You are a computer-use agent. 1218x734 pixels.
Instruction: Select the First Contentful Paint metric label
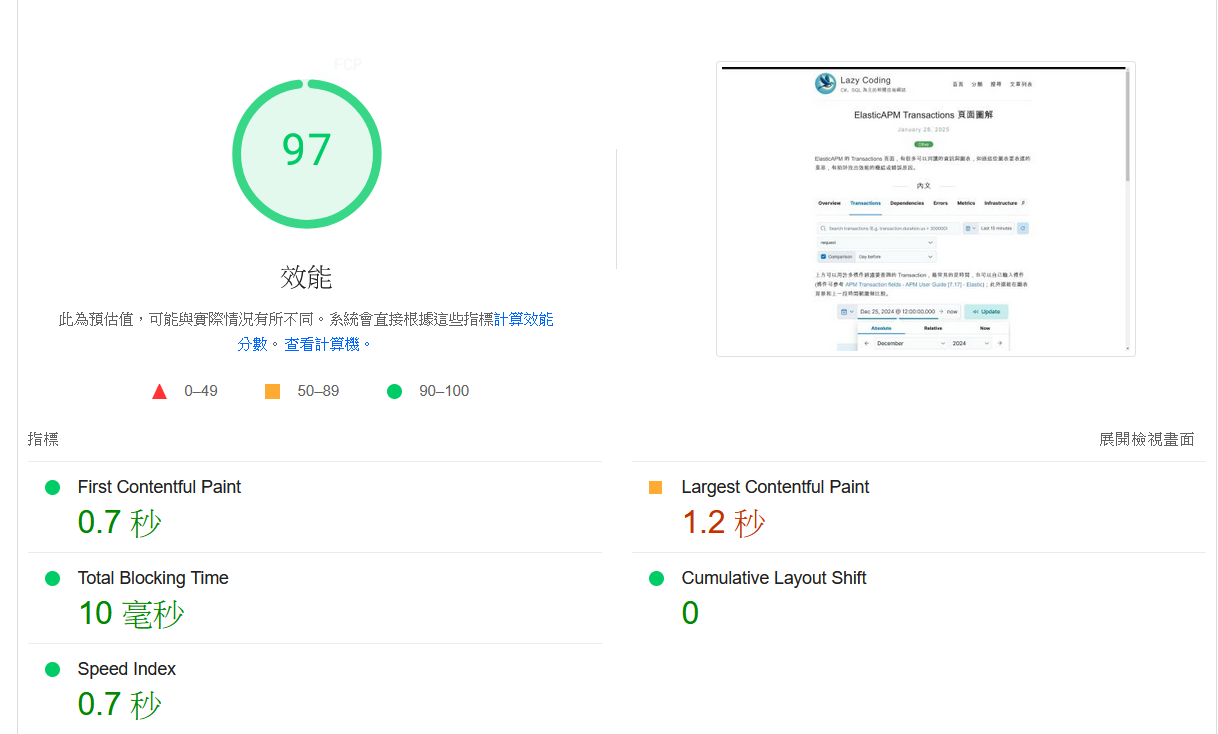[x=159, y=487]
